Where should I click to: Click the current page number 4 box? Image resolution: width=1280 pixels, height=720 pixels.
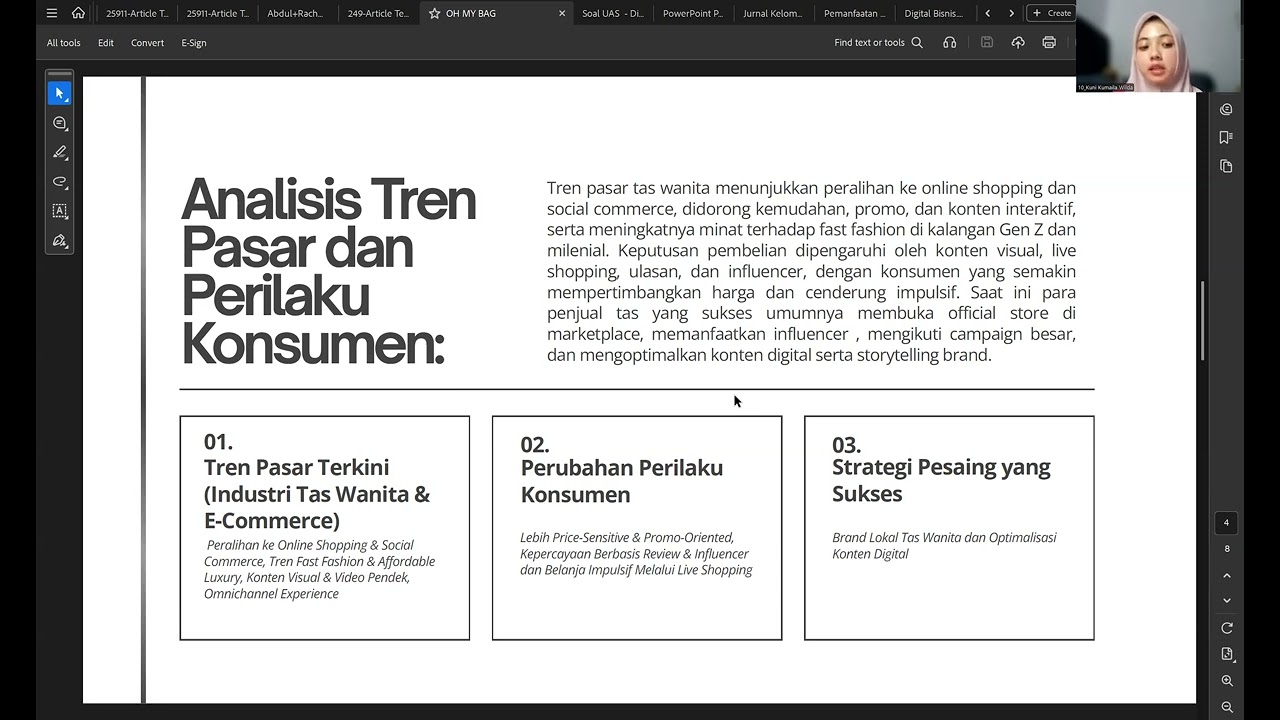tap(1227, 523)
